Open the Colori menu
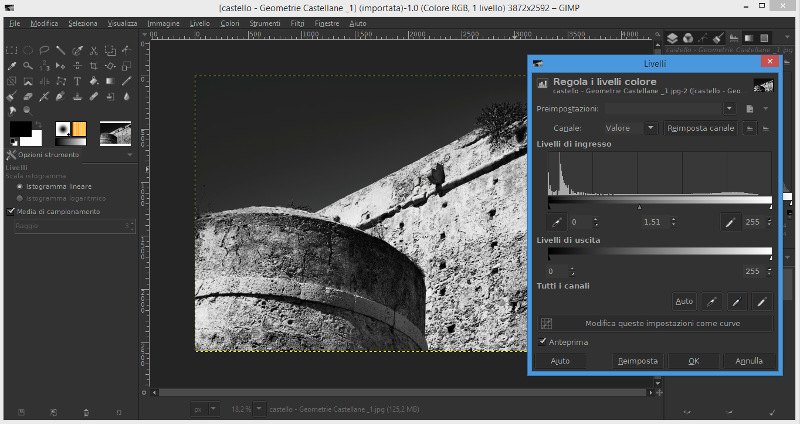Viewport: 800px width, 424px height. point(229,22)
